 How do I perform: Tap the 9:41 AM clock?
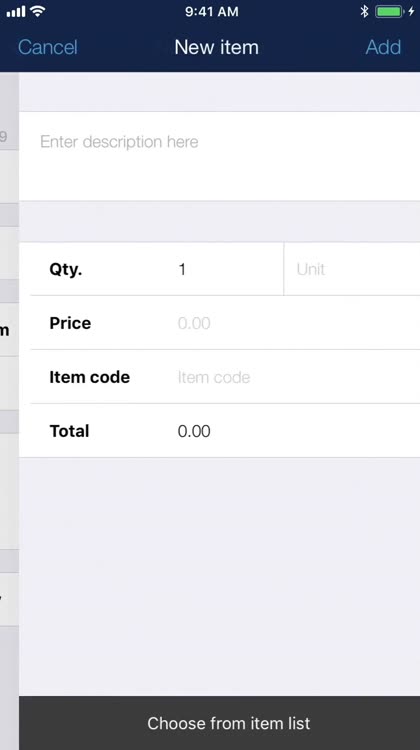click(x=211, y=11)
